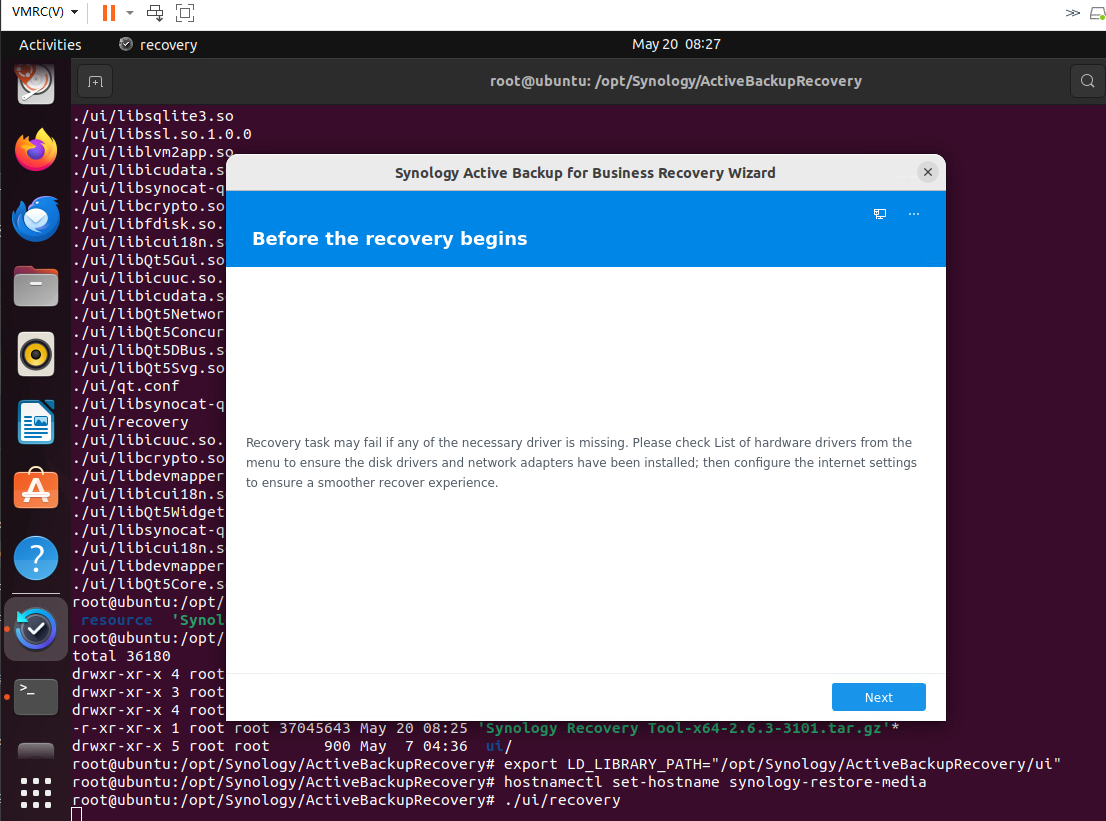Image resolution: width=1106 pixels, height=821 pixels.
Task: Expand the power options arrow beside pause
Action: 130,13
